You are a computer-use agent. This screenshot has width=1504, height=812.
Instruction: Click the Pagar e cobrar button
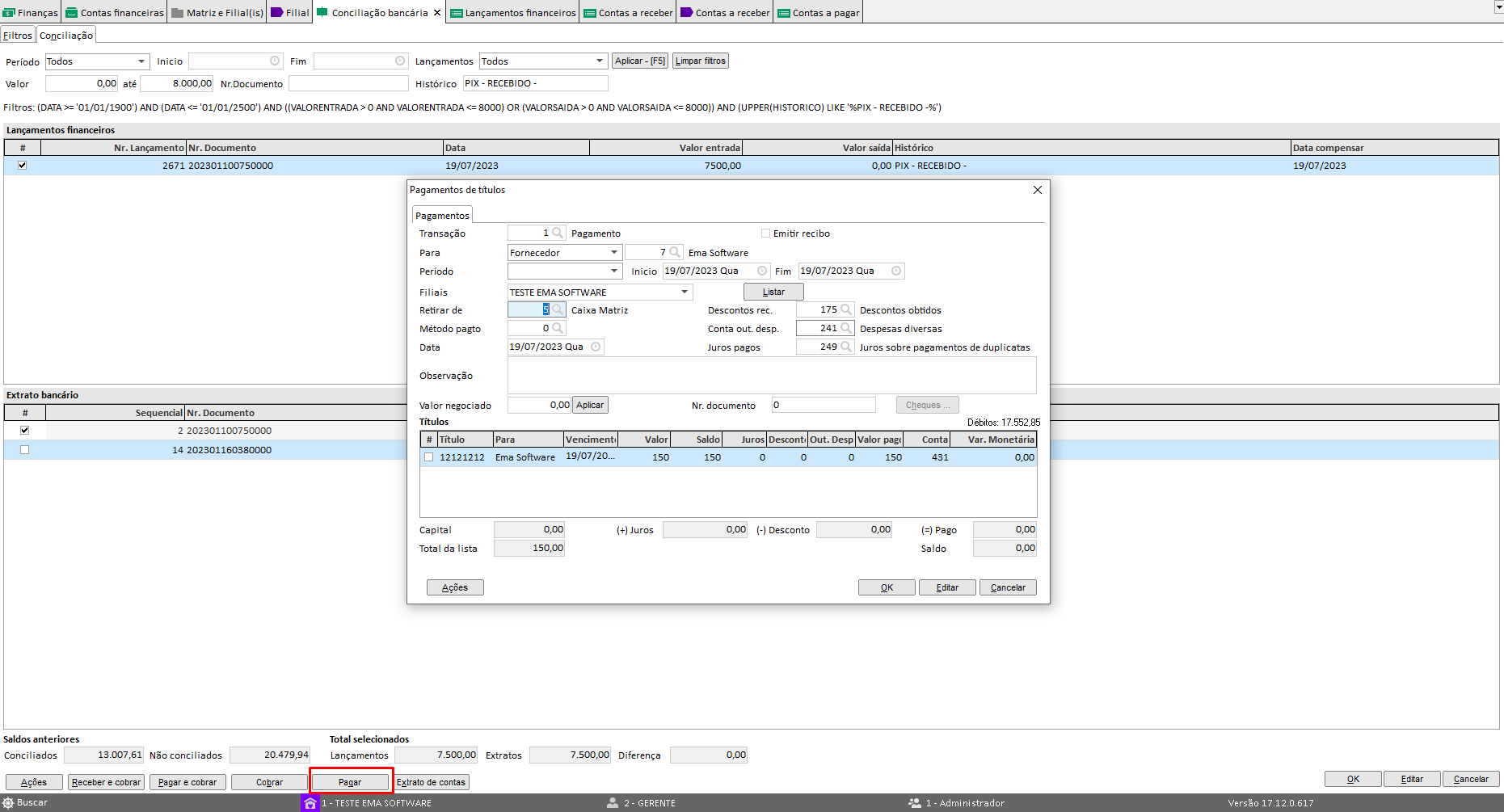click(x=187, y=782)
